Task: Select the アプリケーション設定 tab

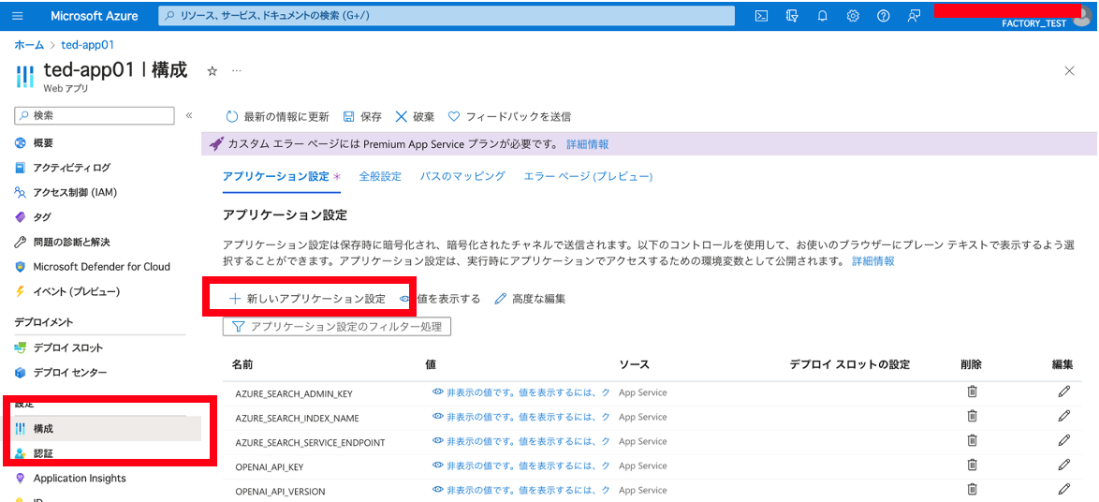Action: click(x=281, y=177)
